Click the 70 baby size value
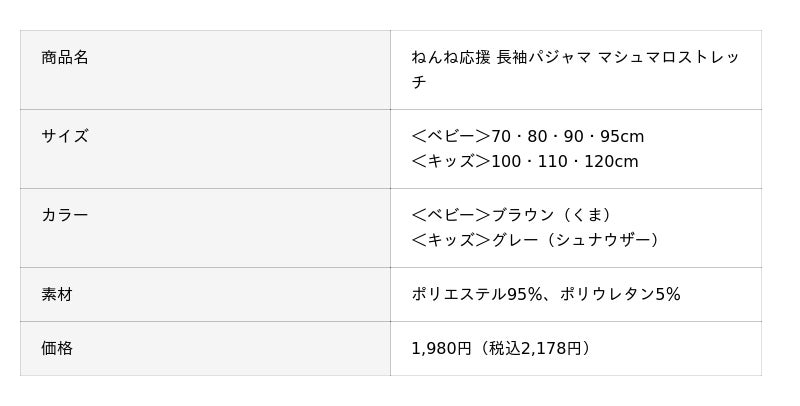Image resolution: width=800 pixels, height=406 pixels. [501, 137]
